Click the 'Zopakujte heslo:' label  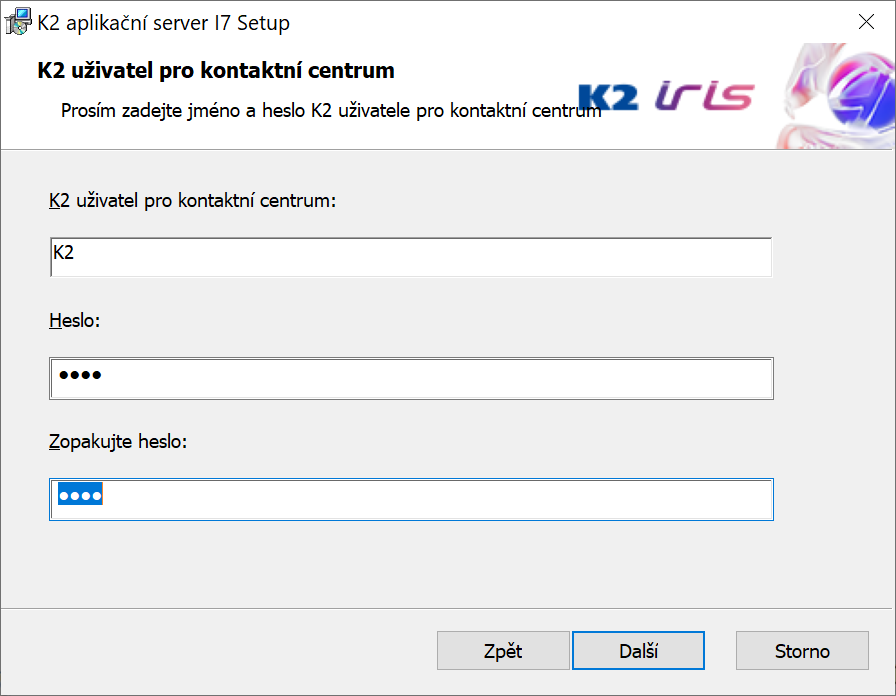click(x=118, y=441)
